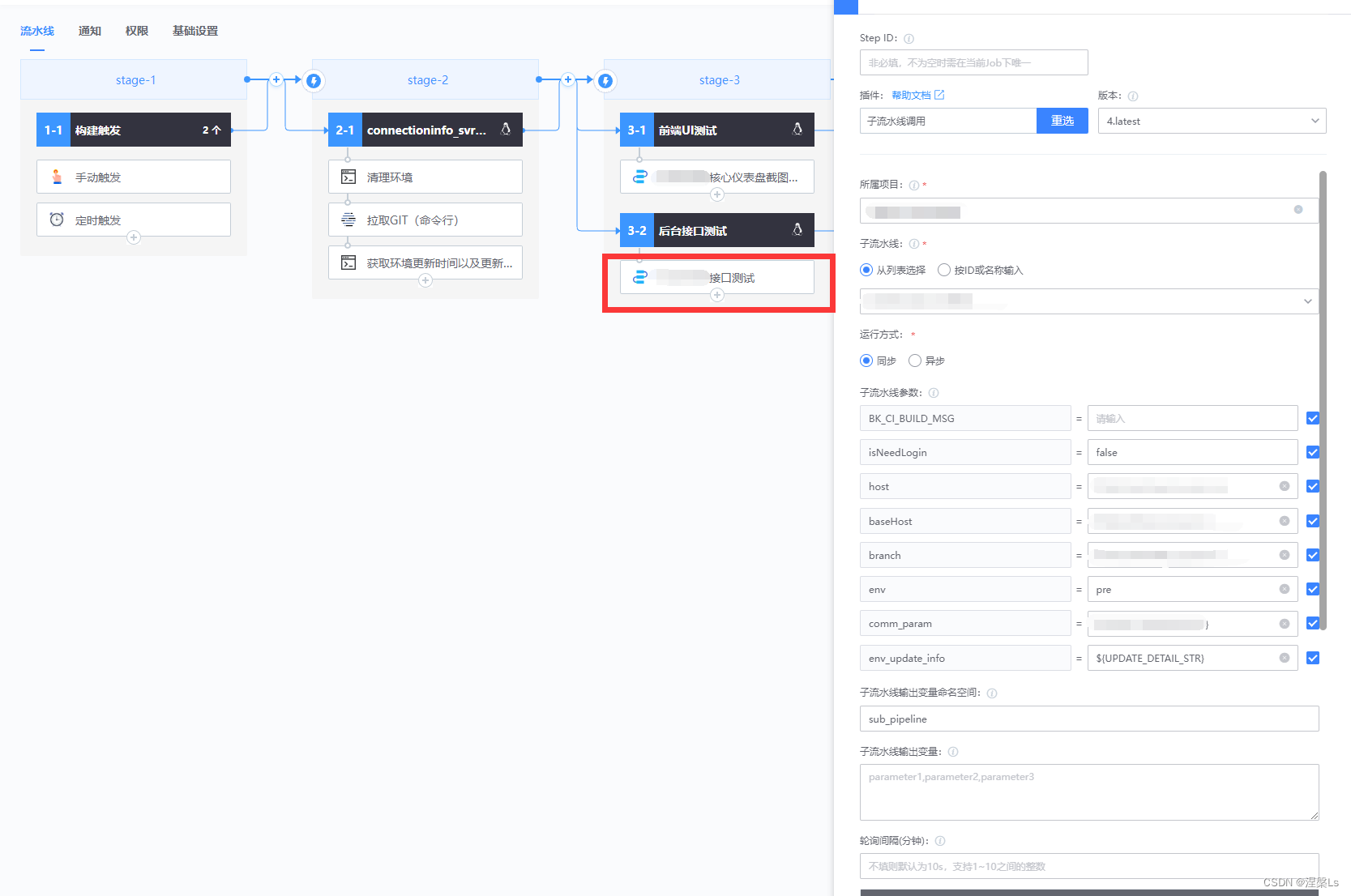The height and width of the screenshot is (896, 1351).
Task: Click the Step ID info icon
Action: 909,39
